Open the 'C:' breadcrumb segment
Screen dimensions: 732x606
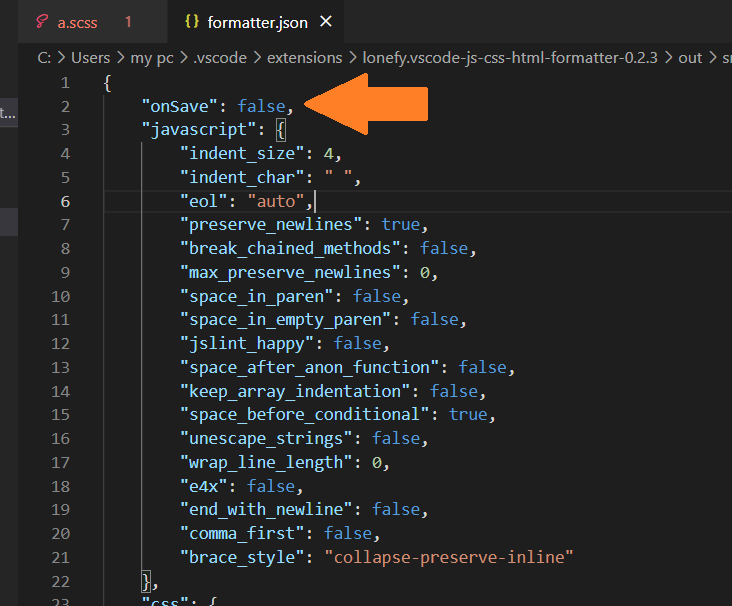point(44,58)
